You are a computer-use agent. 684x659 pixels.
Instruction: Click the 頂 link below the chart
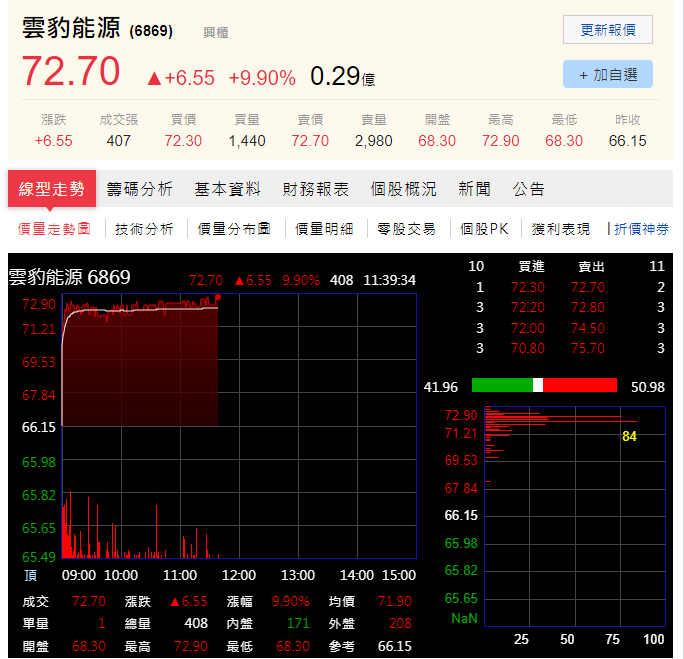pos(31,576)
